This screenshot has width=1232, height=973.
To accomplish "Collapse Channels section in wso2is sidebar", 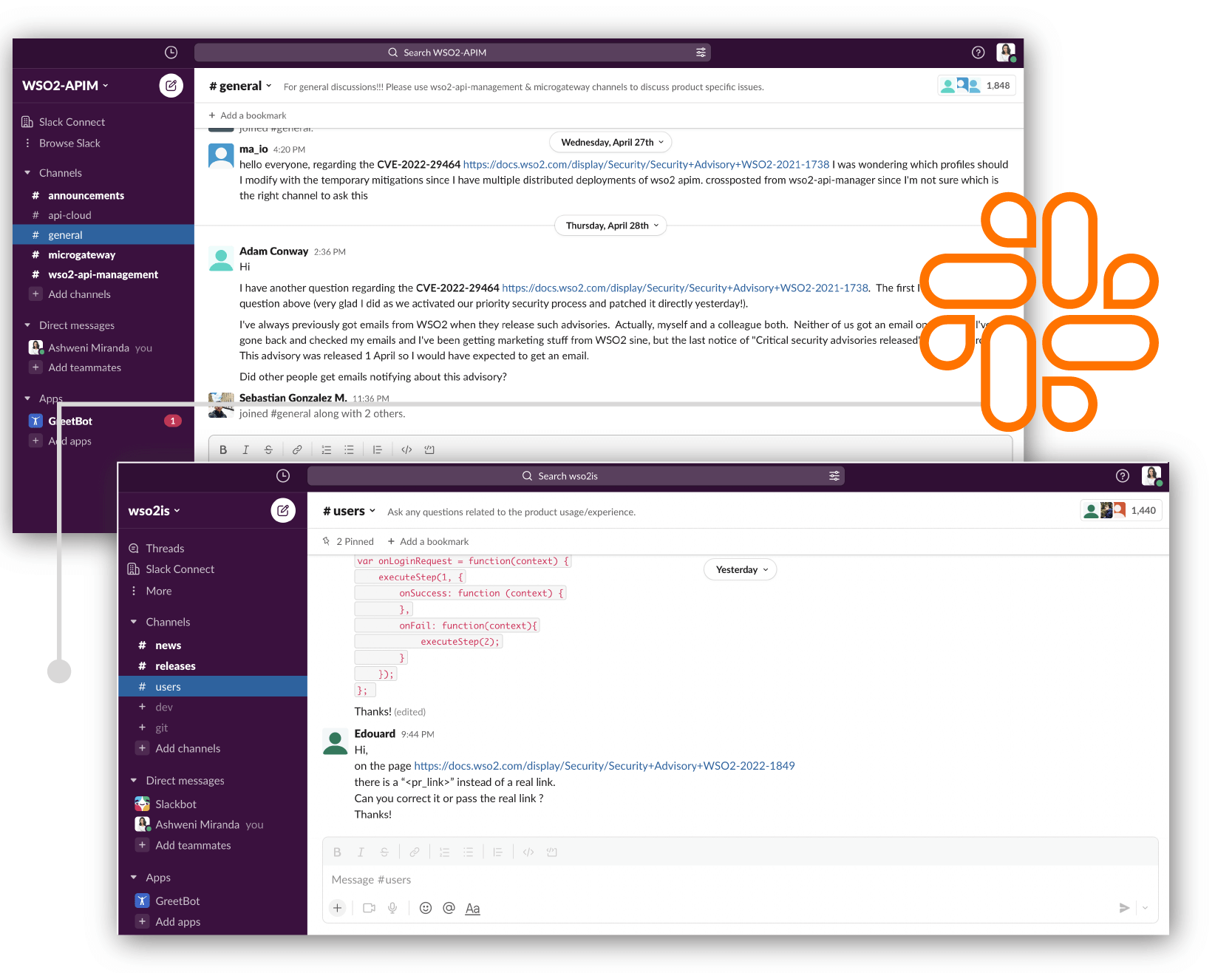I will tap(134, 623).
